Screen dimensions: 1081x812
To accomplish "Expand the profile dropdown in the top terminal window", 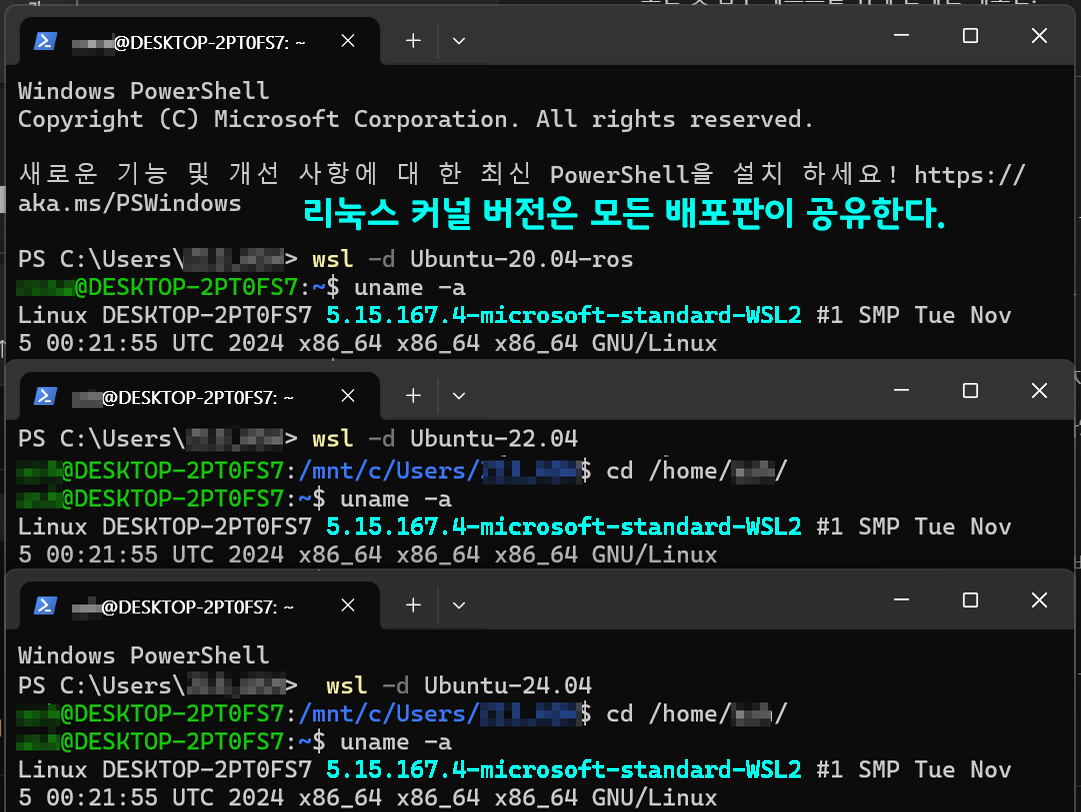I will (x=458, y=41).
